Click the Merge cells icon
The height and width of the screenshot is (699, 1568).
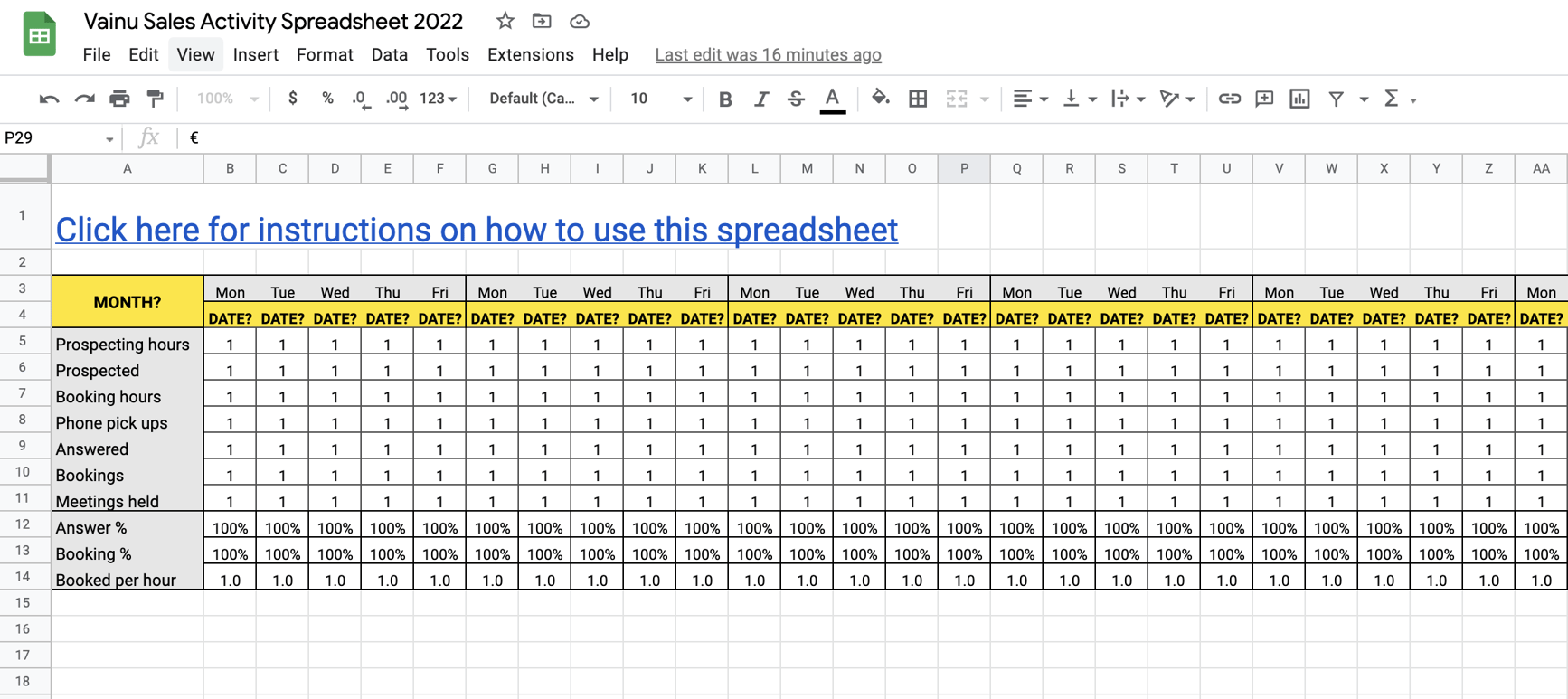957,99
